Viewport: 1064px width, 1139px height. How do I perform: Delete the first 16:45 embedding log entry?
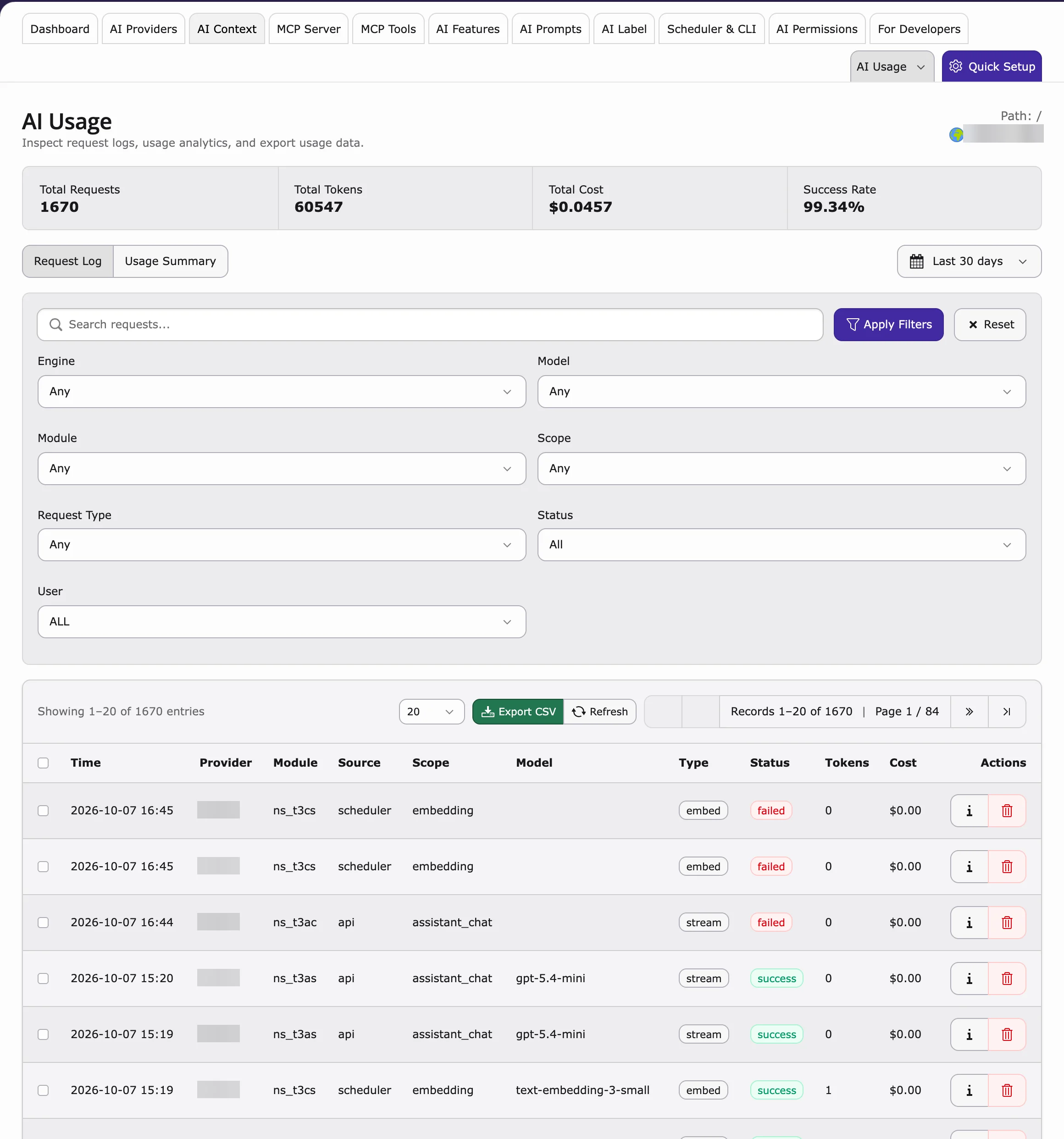pos(1007,810)
